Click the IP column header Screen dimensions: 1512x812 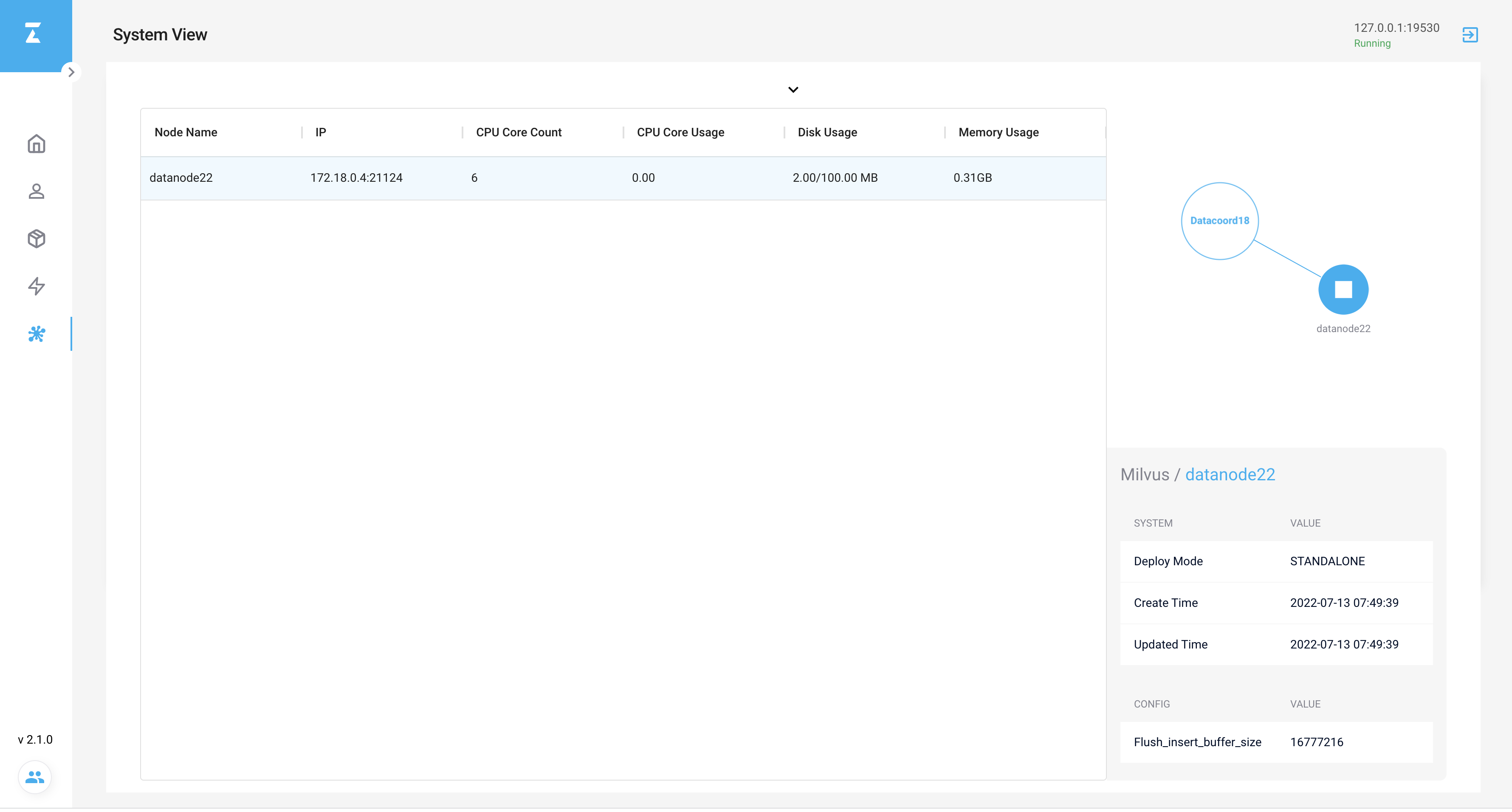pyautogui.click(x=321, y=133)
